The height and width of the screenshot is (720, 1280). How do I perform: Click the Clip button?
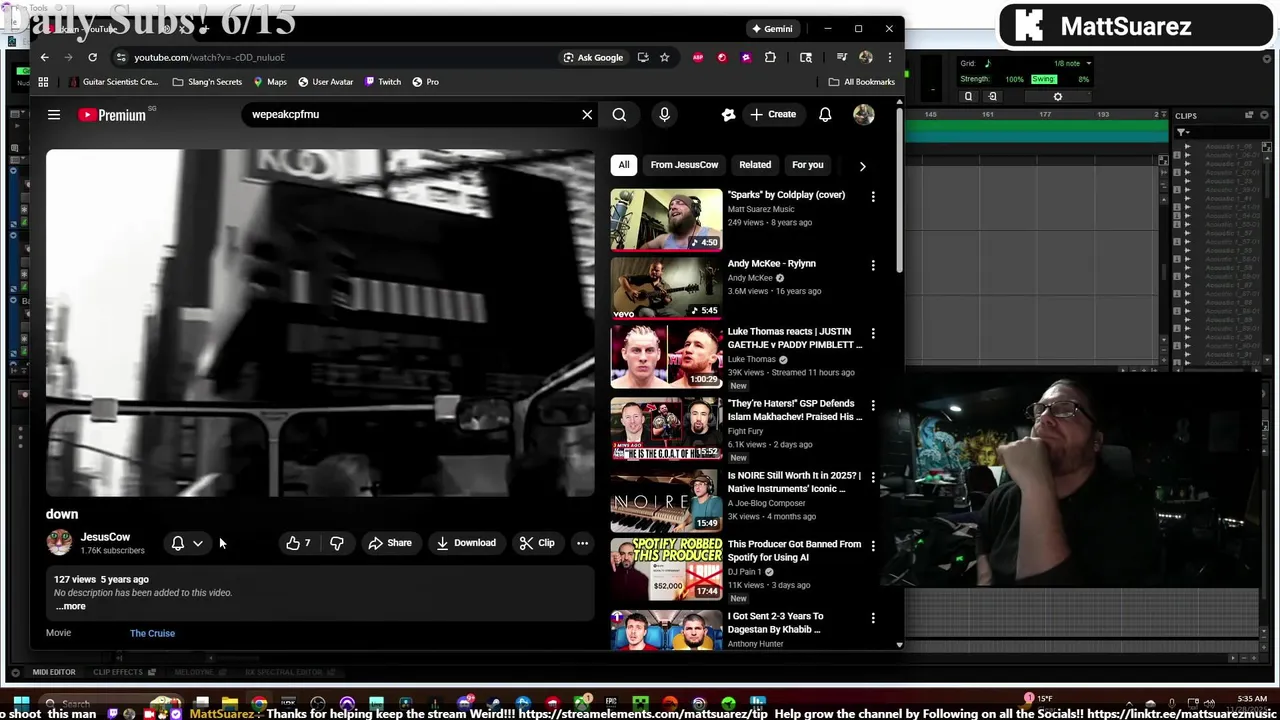[537, 543]
